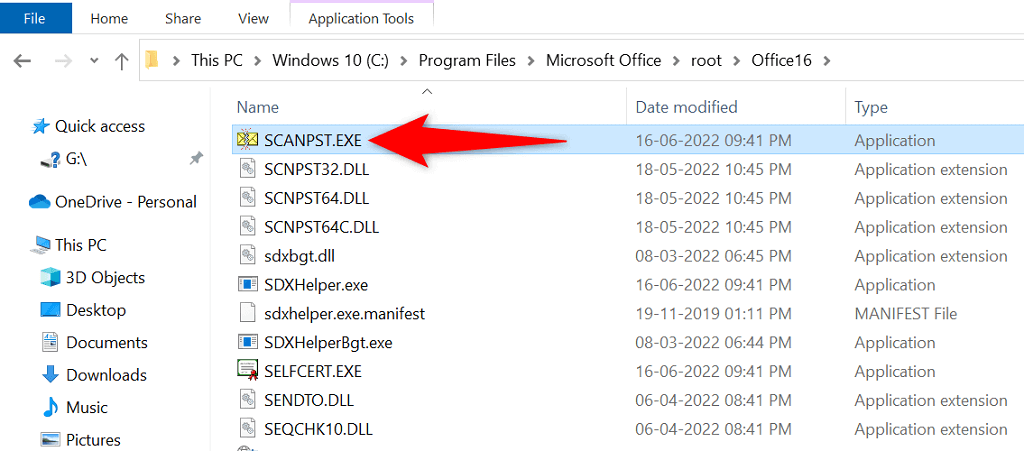
Task: Click the OneDrive cloud icon
Action: coord(40,202)
